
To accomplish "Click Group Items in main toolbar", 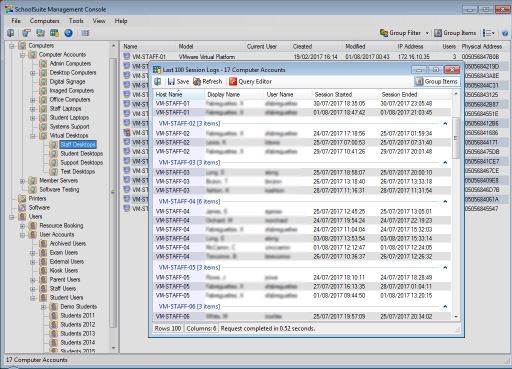I will tap(455, 33).
